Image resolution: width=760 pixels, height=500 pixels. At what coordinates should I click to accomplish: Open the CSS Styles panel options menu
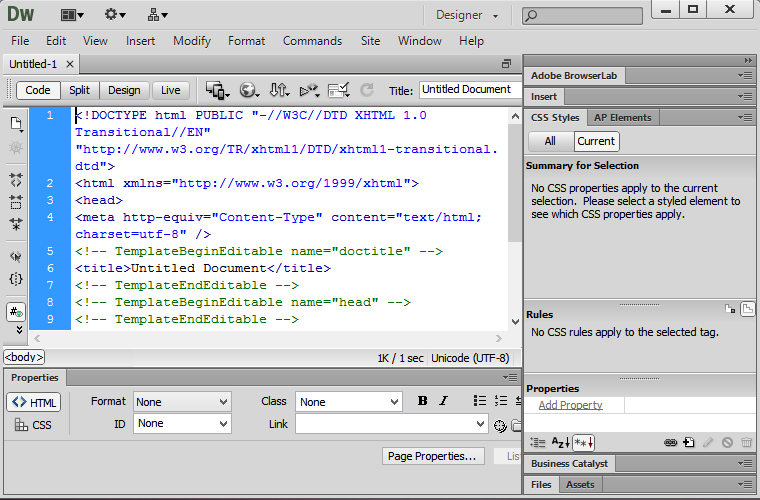(x=745, y=117)
